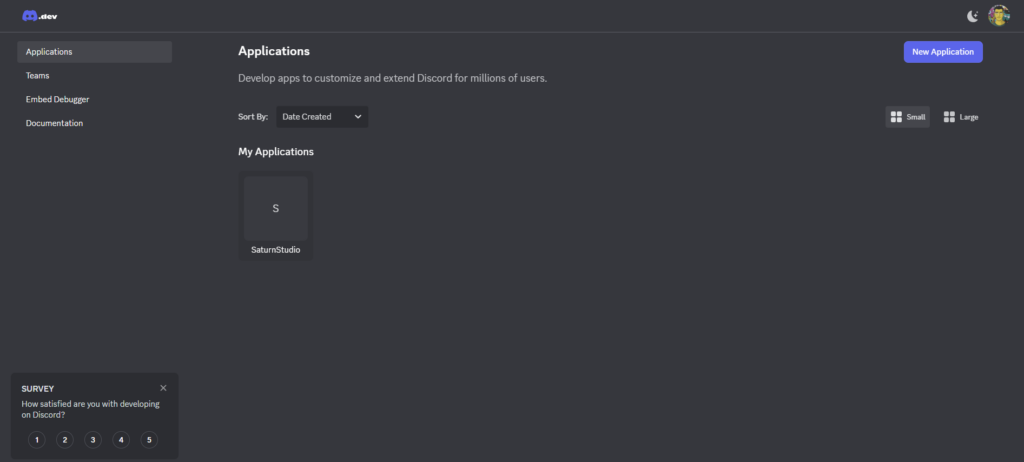Click the SaturnStudio app name label
This screenshot has height=462, width=1024.
point(276,250)
